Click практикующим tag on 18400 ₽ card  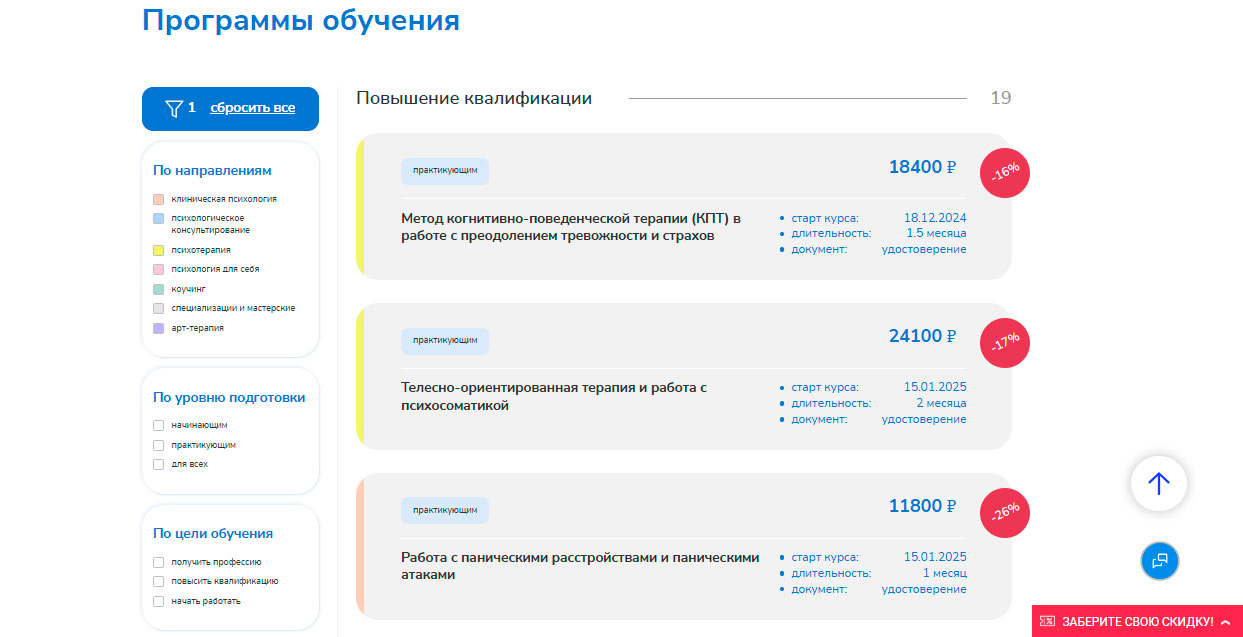pyautogui.click(x=445, y=171)
